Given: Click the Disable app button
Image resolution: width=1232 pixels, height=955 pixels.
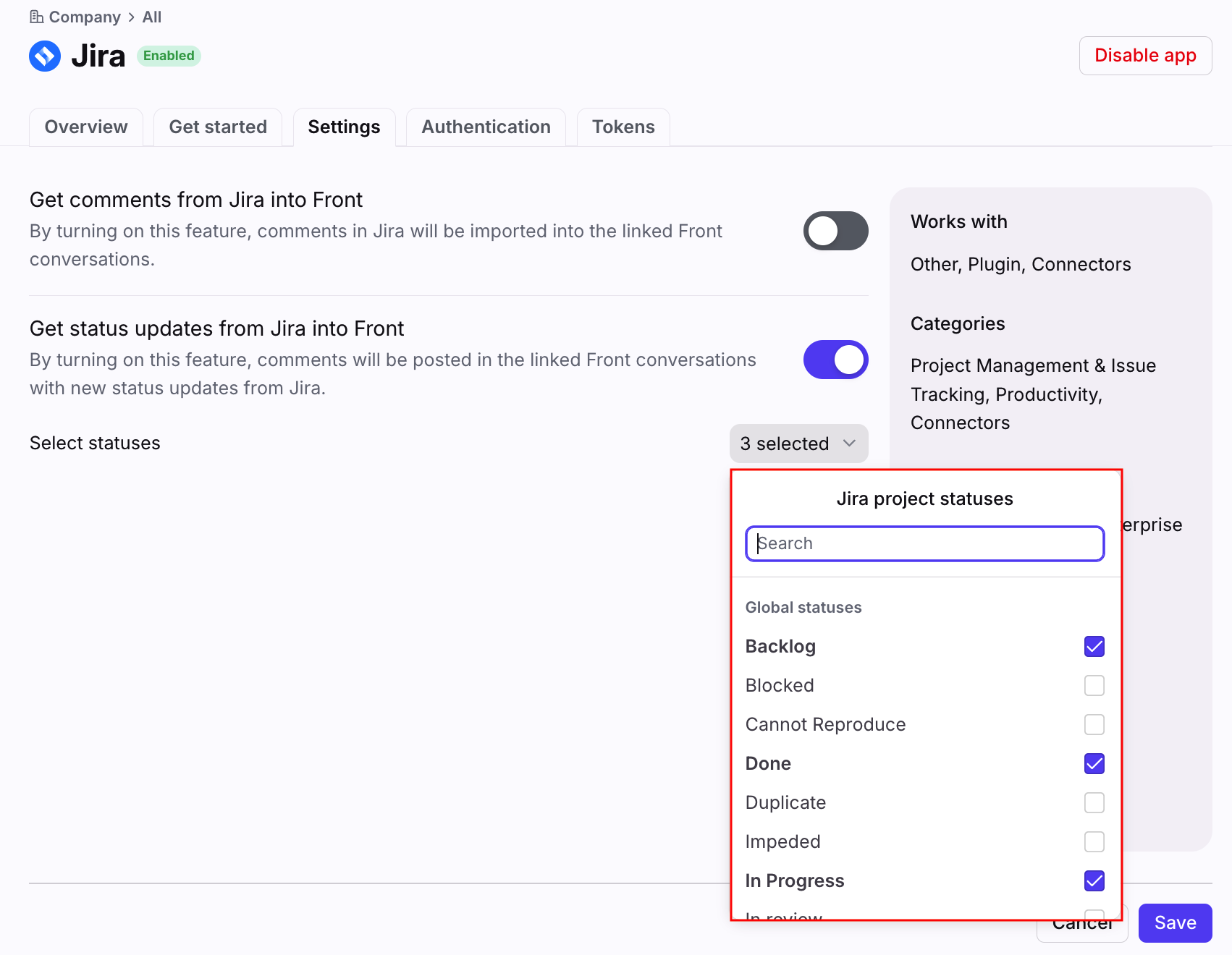Looking at the screenshot, I should point(1145,56).
